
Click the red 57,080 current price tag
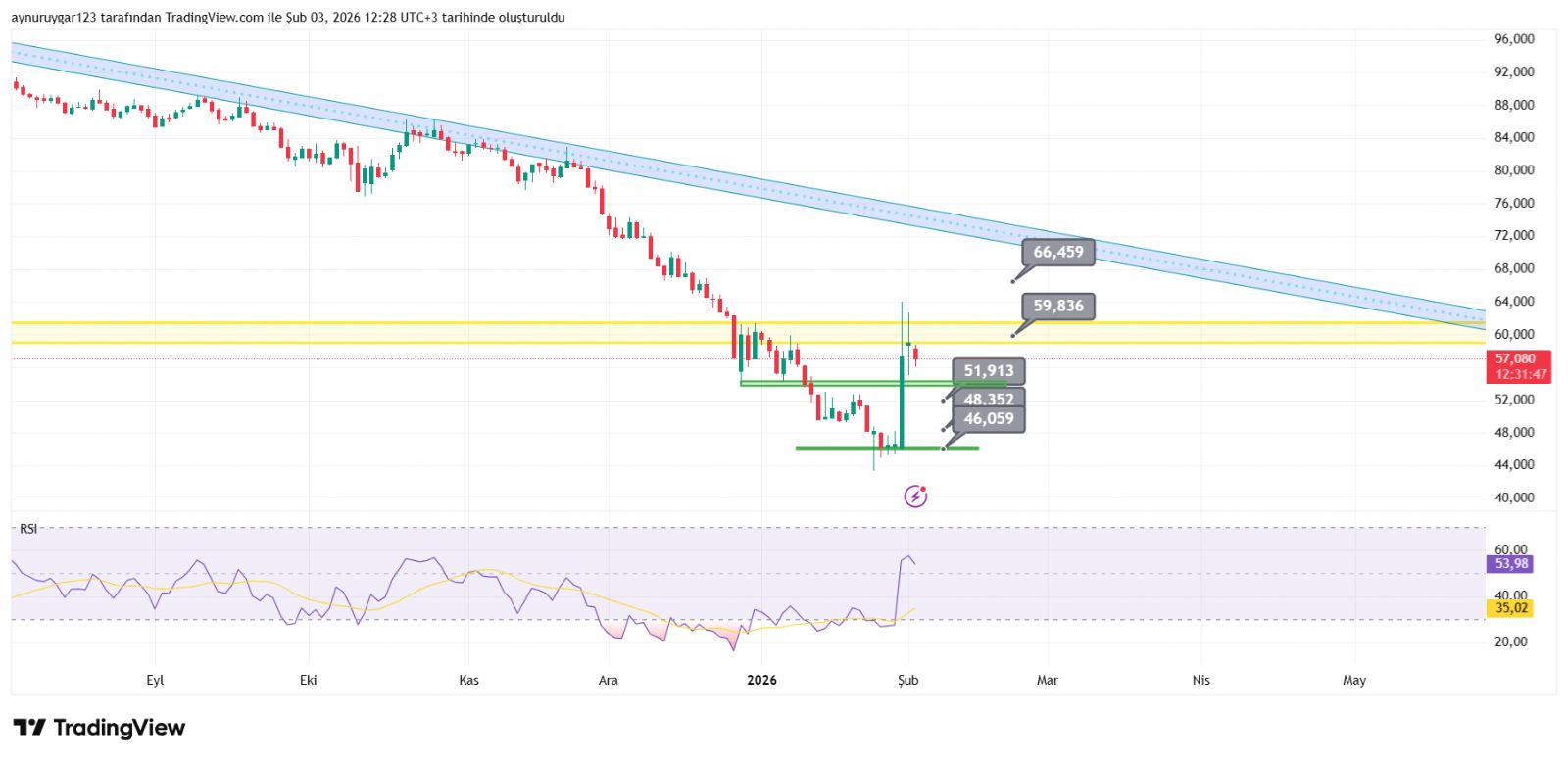(x=1520, y=366)
